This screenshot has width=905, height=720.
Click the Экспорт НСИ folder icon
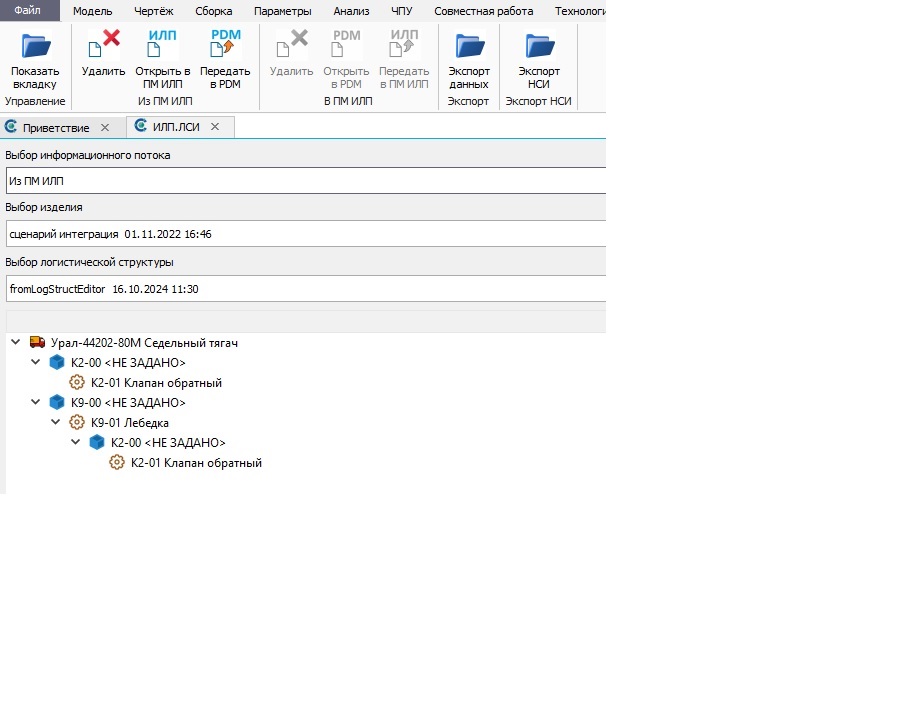point(540,46)
